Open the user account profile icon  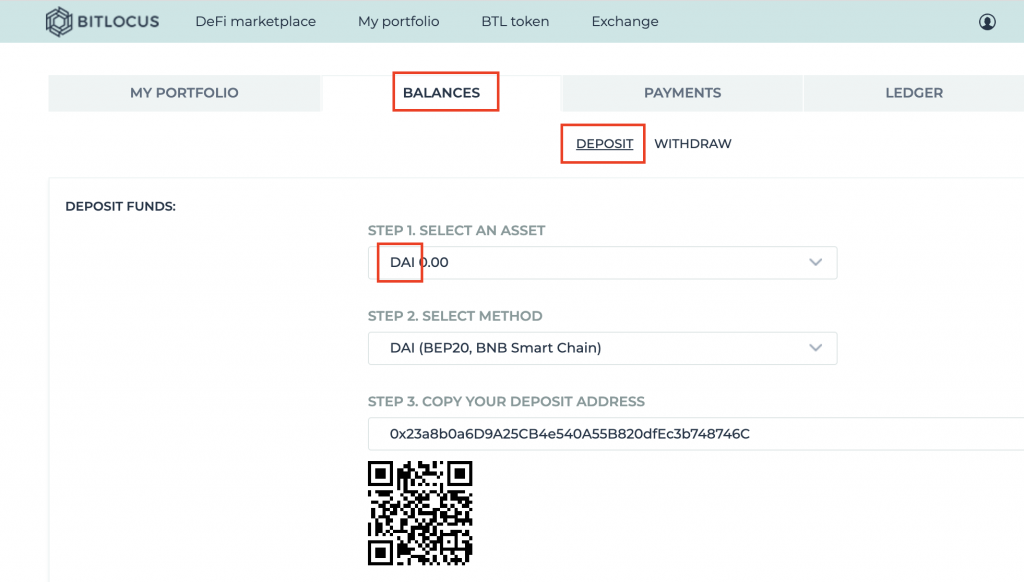(987, 22)
